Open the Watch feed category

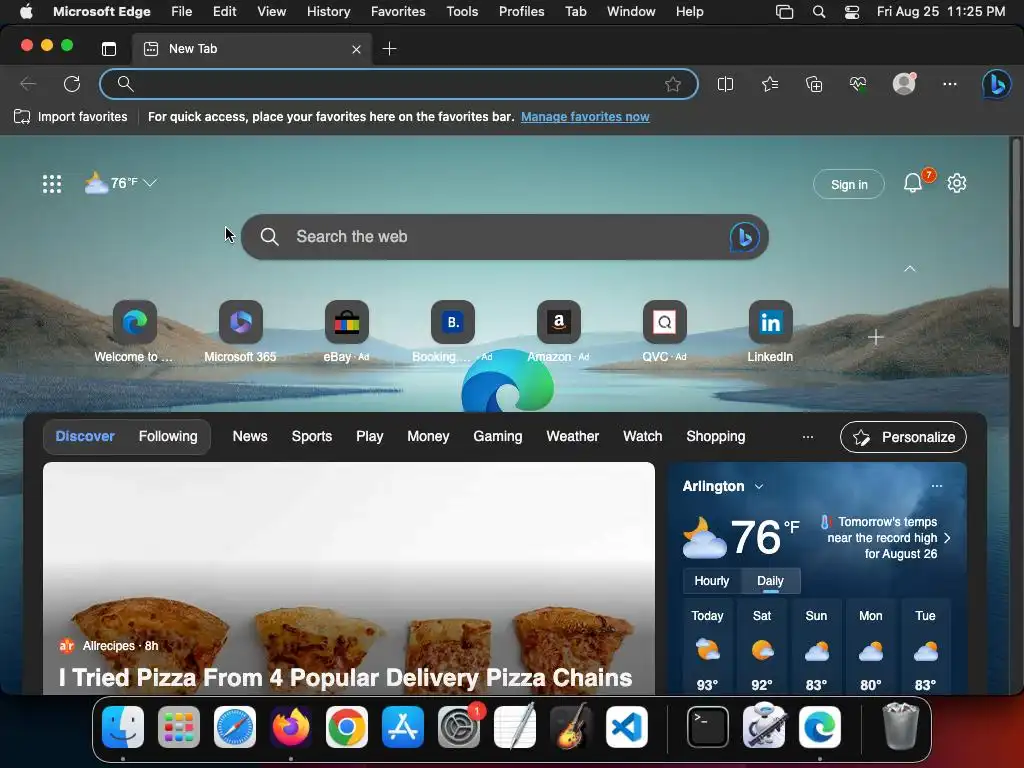(643, 436)
